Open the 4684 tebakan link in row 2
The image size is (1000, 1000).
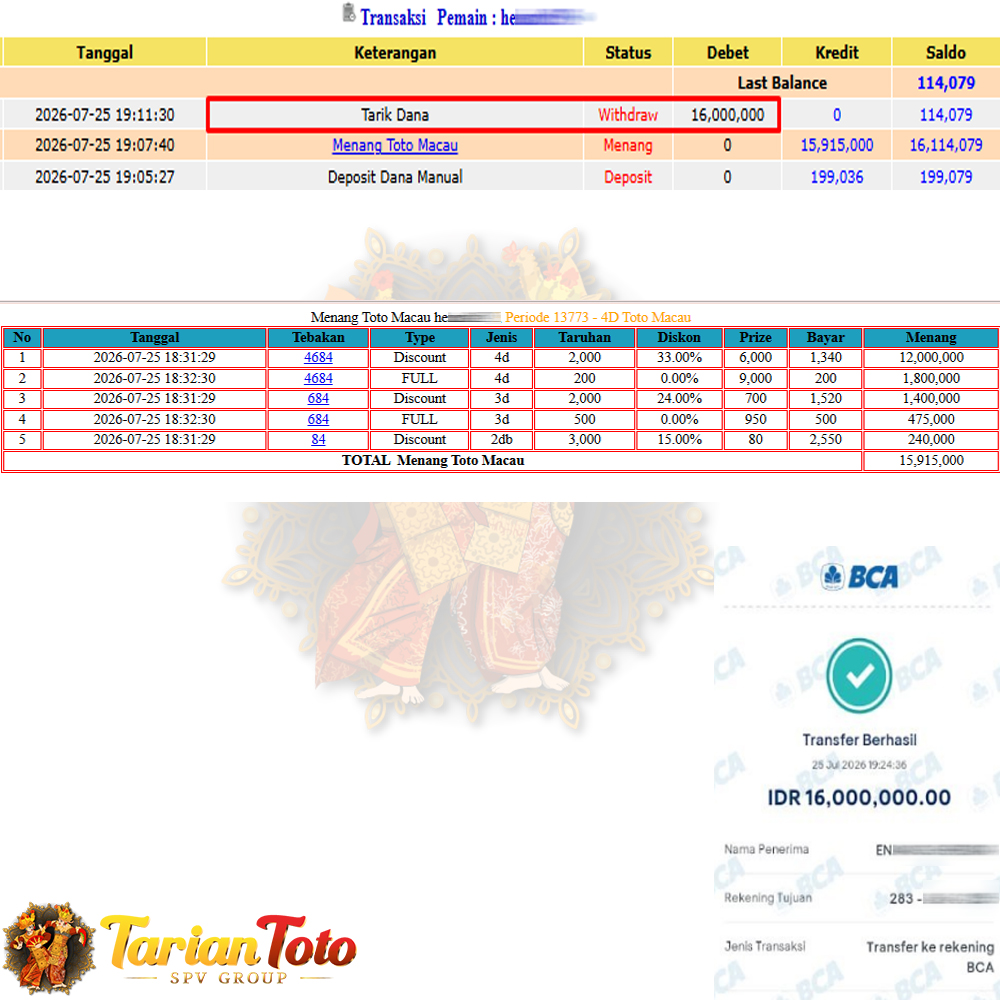[x=318, y=378]
